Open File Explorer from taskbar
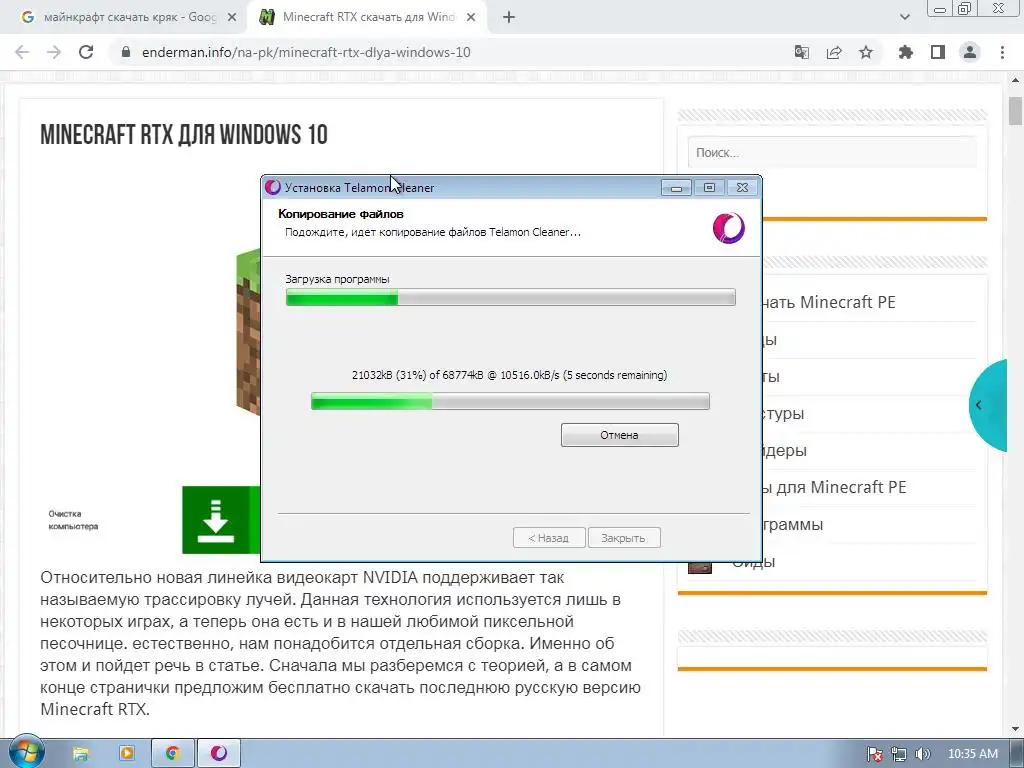Viewport: 1024px width, 768px height. (80, 753)
